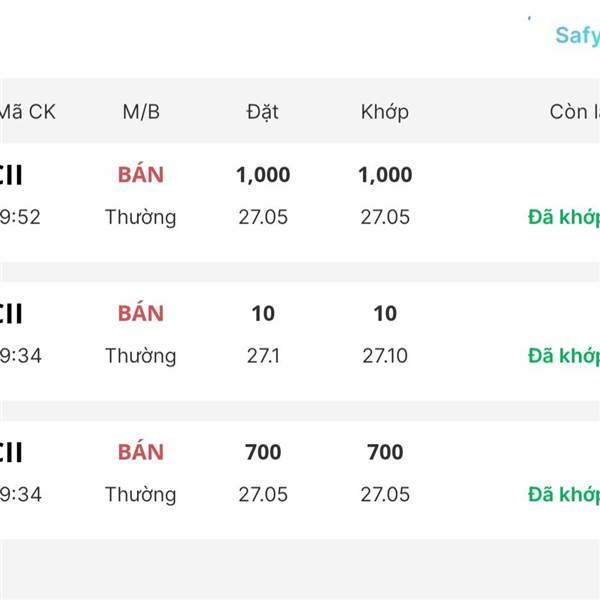Open the CII symbol of the 10-share order

[12, 315]
